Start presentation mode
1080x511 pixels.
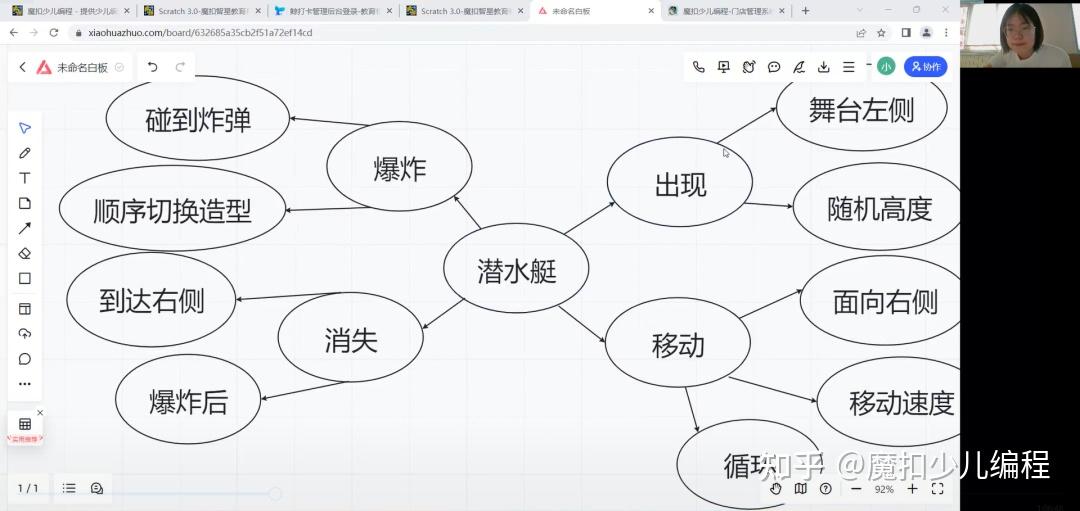point(723,67)
